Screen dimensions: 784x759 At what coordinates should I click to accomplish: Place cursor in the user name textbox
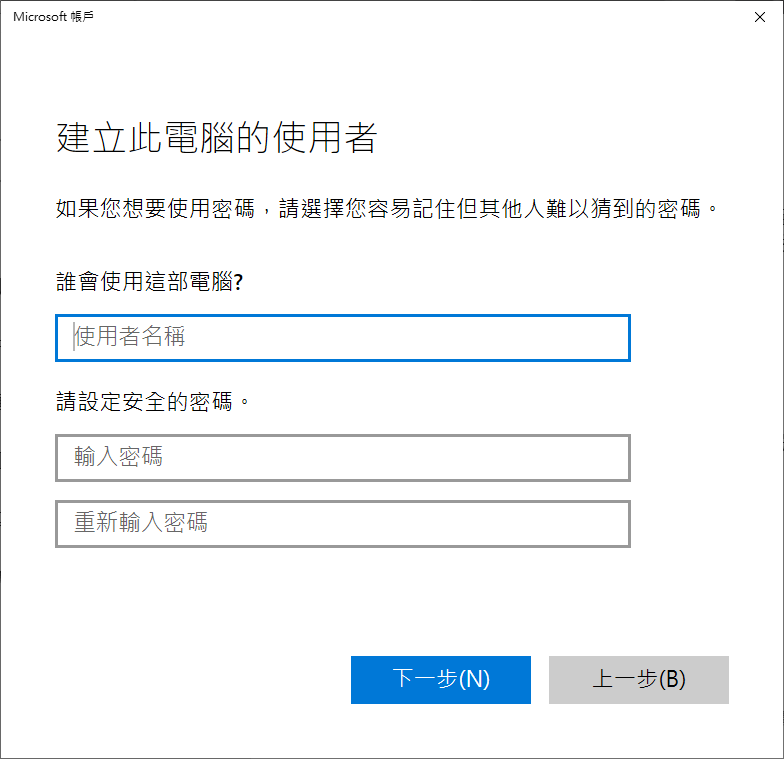[342, 338]
